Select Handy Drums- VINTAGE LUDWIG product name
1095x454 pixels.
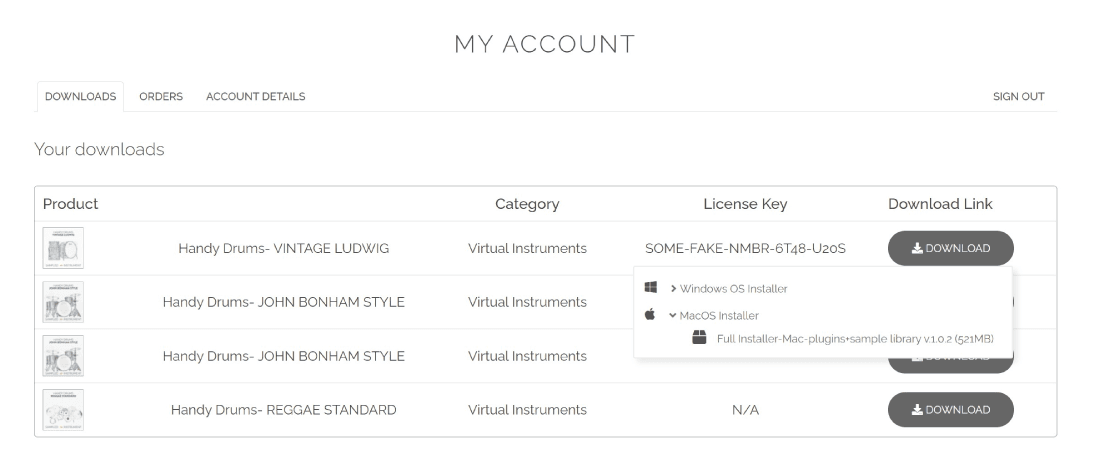click(x=284, y=249)
